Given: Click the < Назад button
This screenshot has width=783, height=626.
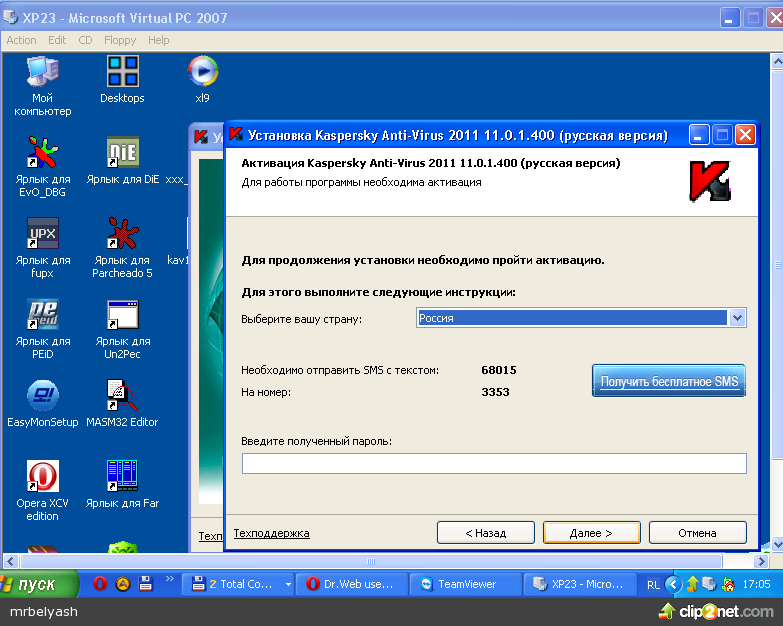Looking at the screenshot, I should (x=486, y=533).
